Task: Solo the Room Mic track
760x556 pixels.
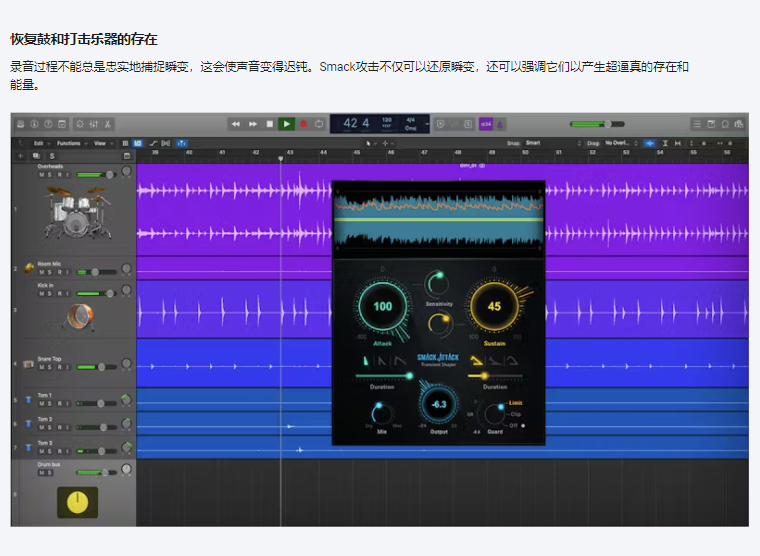Action: pos(49,272)
